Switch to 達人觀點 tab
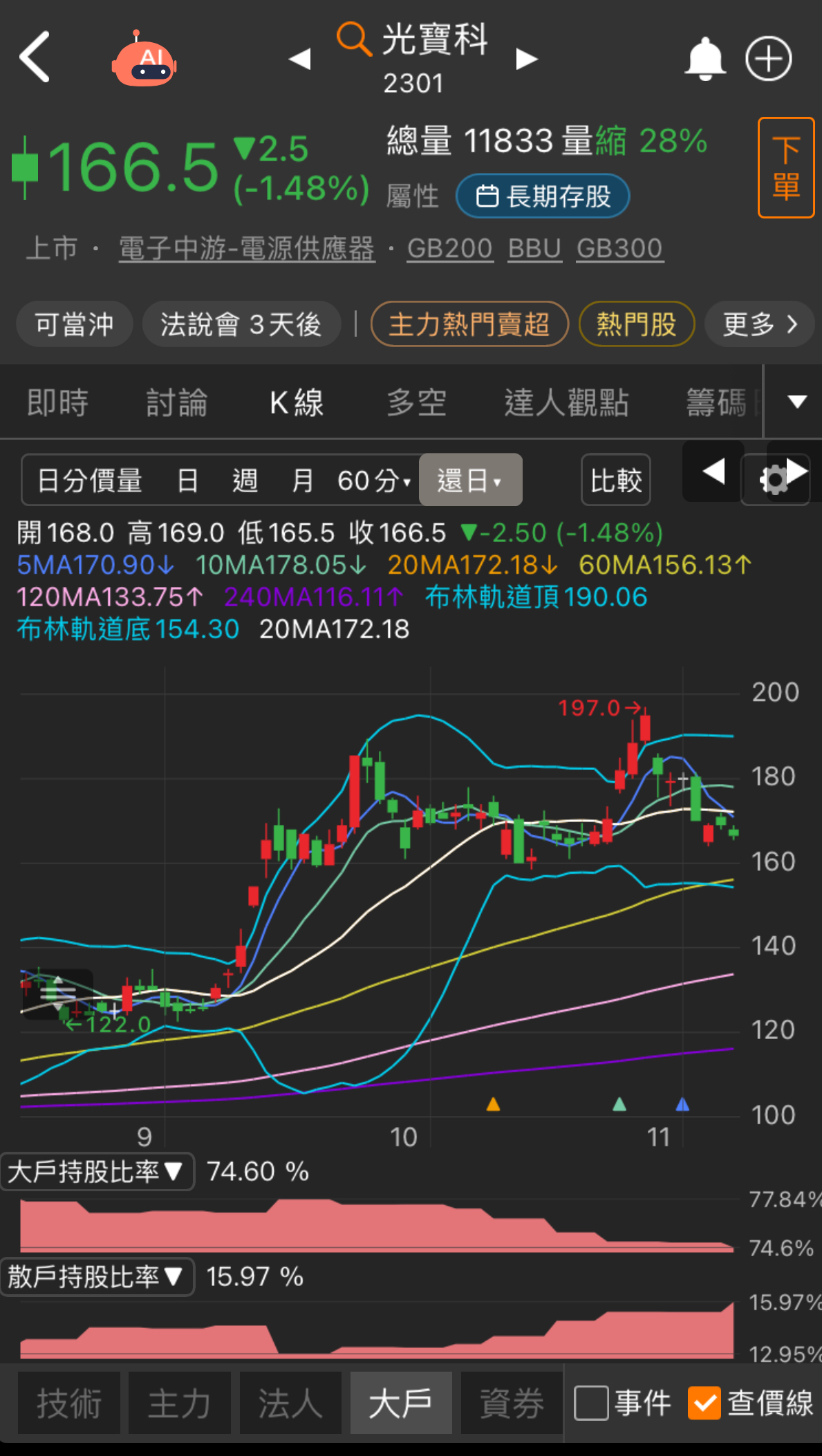 click(x=567, y=402)
